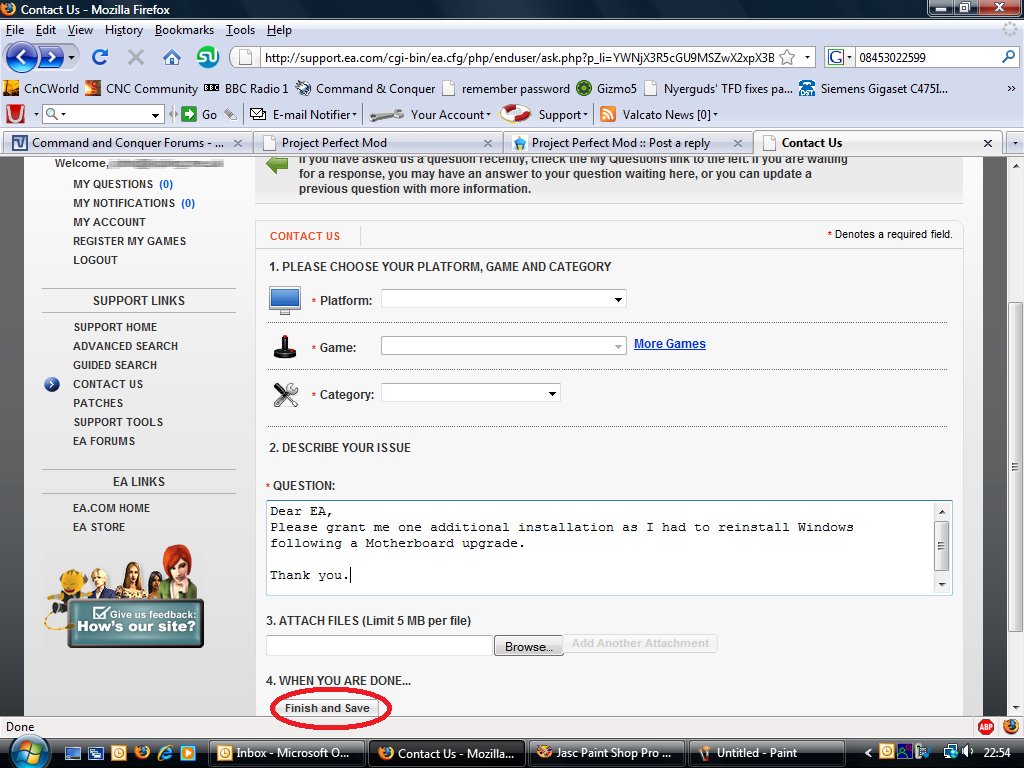
Task: Open the CnCWorld bookmark
Action: tap(41, 88)
